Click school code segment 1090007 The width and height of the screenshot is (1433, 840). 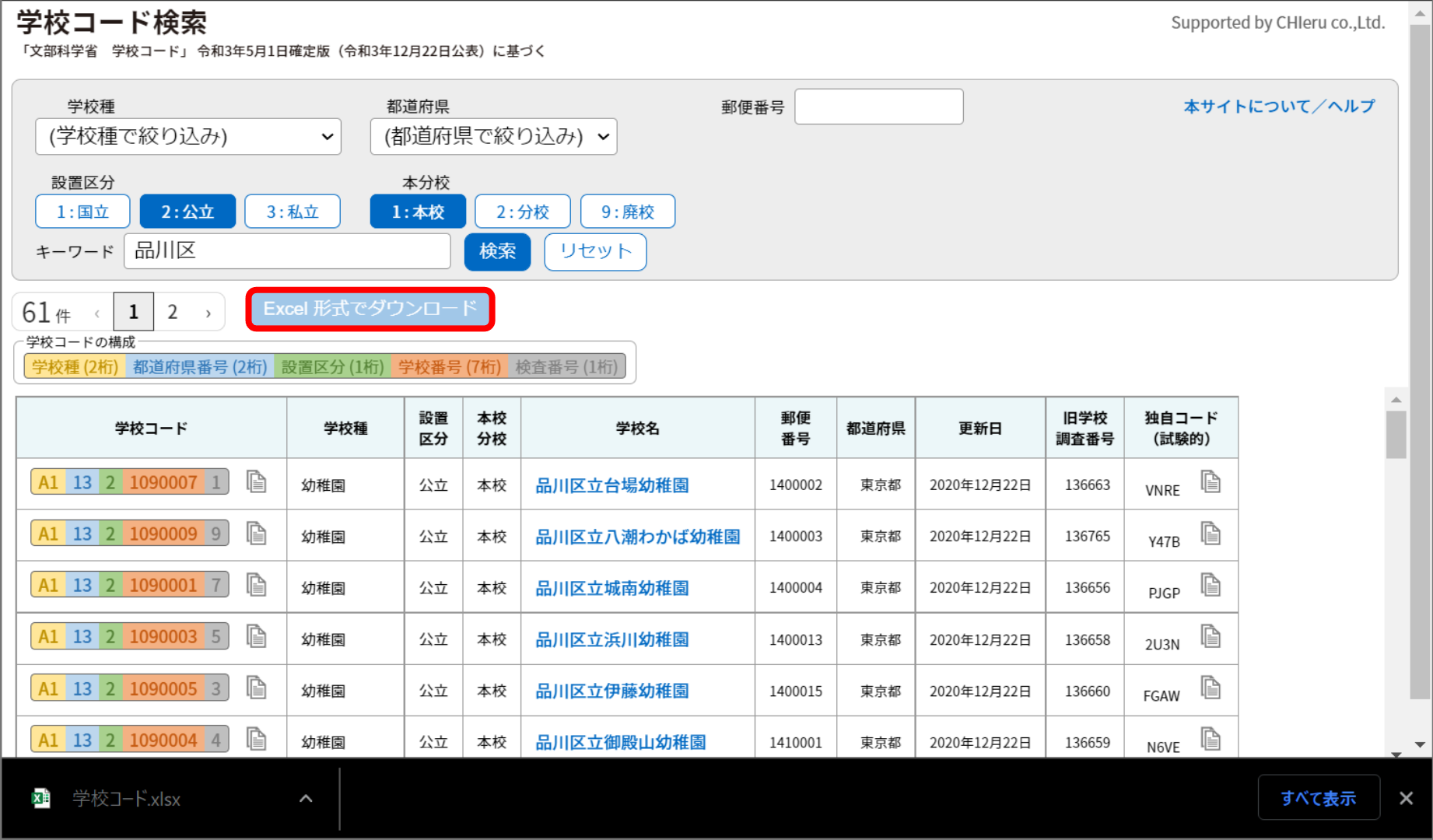coord(163,482)
